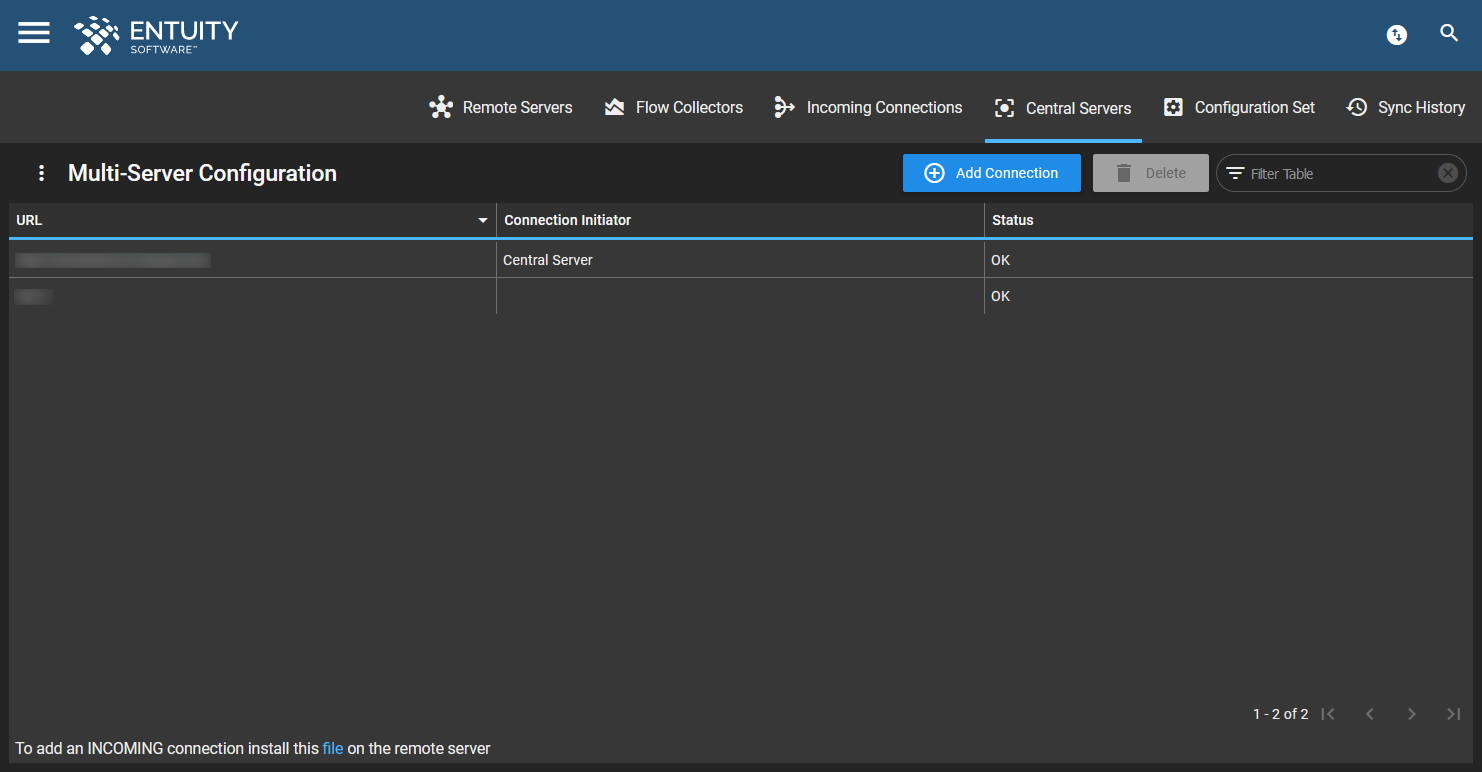Click the Entuity Software logo

tap(156, 35)
